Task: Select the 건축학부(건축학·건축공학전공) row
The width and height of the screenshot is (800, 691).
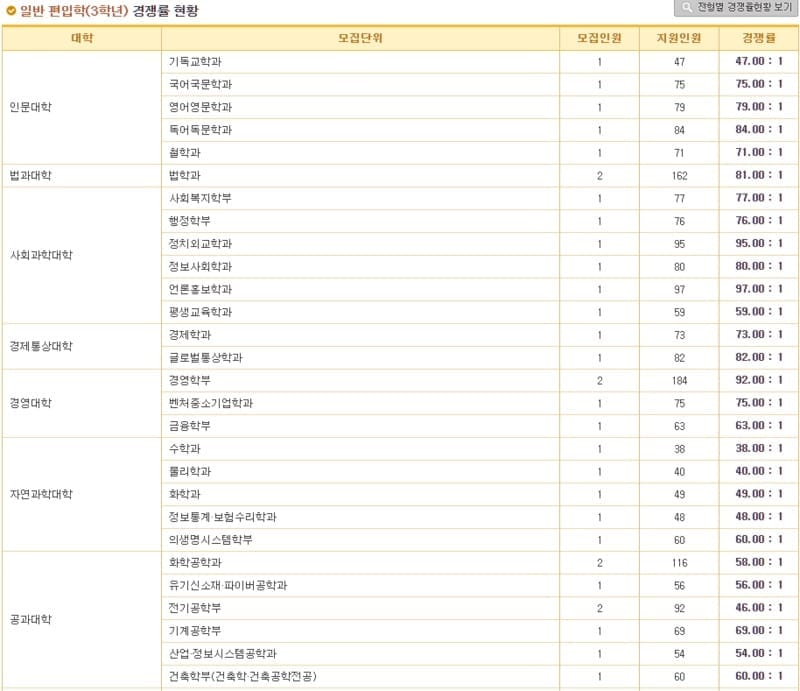Action: (x=480, y=677)
